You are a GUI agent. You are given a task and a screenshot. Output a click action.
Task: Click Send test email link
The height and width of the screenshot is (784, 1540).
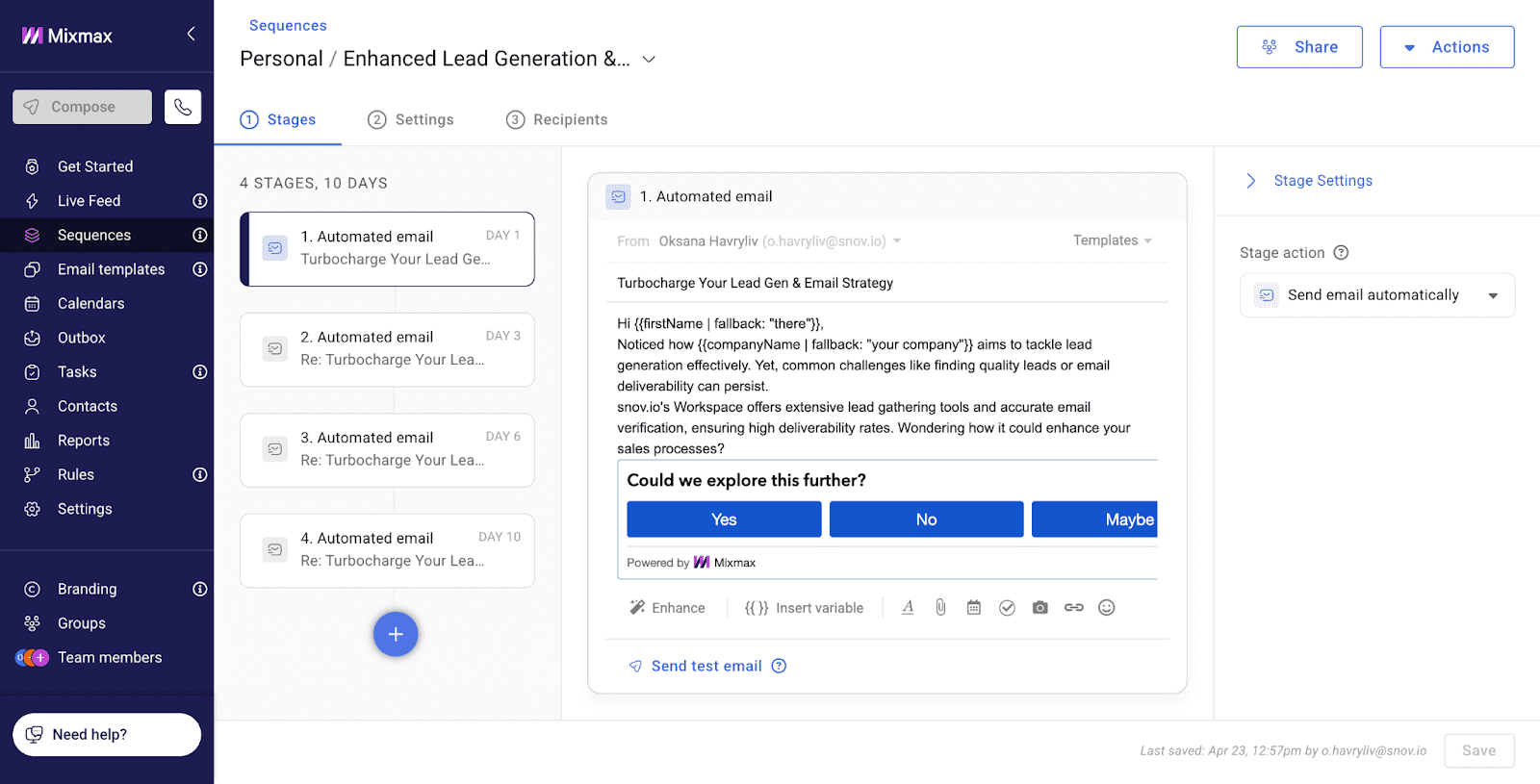point(706,666)
